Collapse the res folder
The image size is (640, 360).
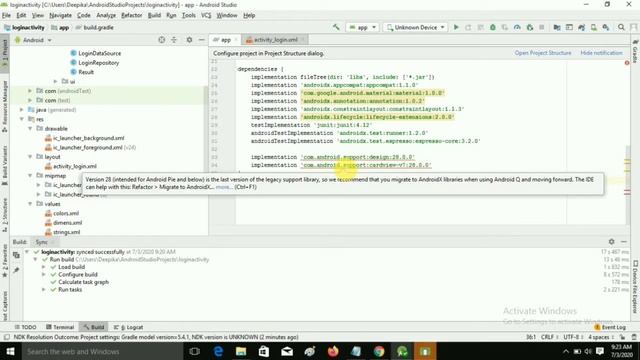pyautogui.click(x=22, y=119)
